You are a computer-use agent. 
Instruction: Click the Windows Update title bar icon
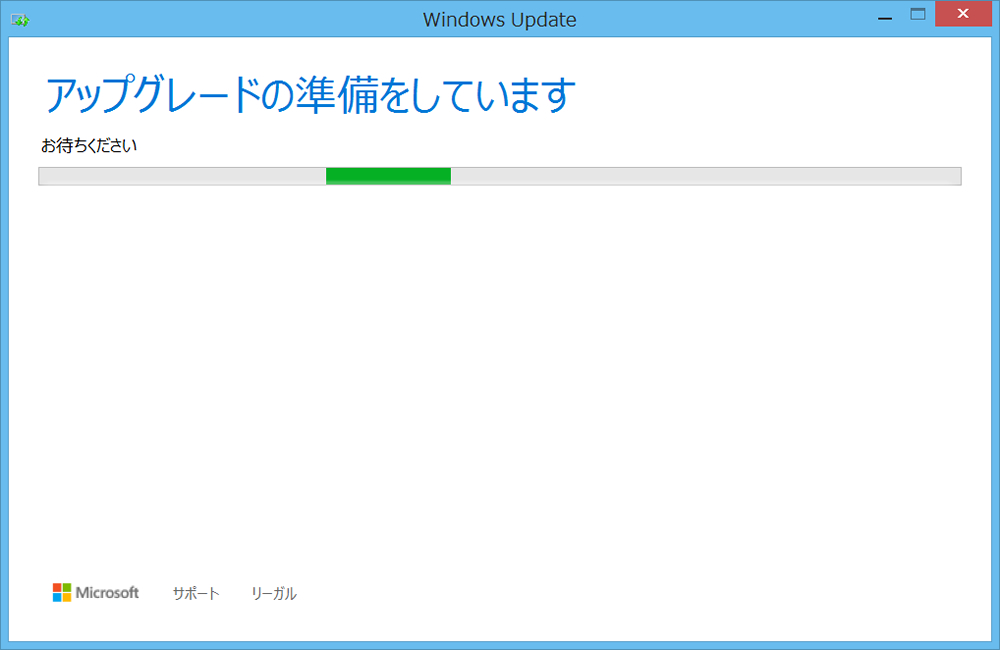[x=20, y=20]
